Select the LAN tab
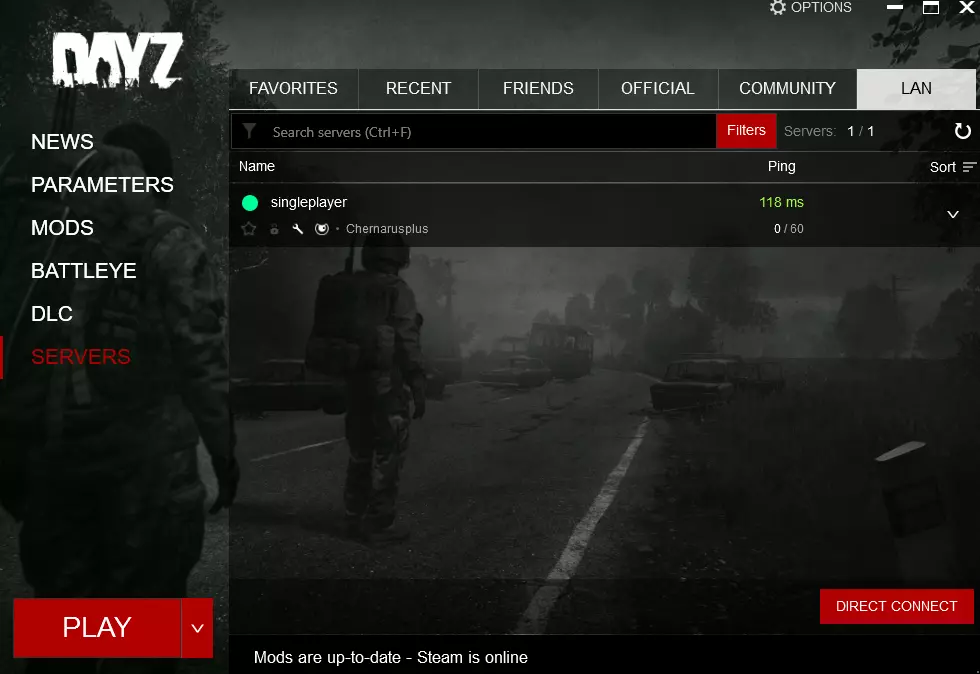The height and width of the screenshot is (674, 980). (x=916, y=89)
